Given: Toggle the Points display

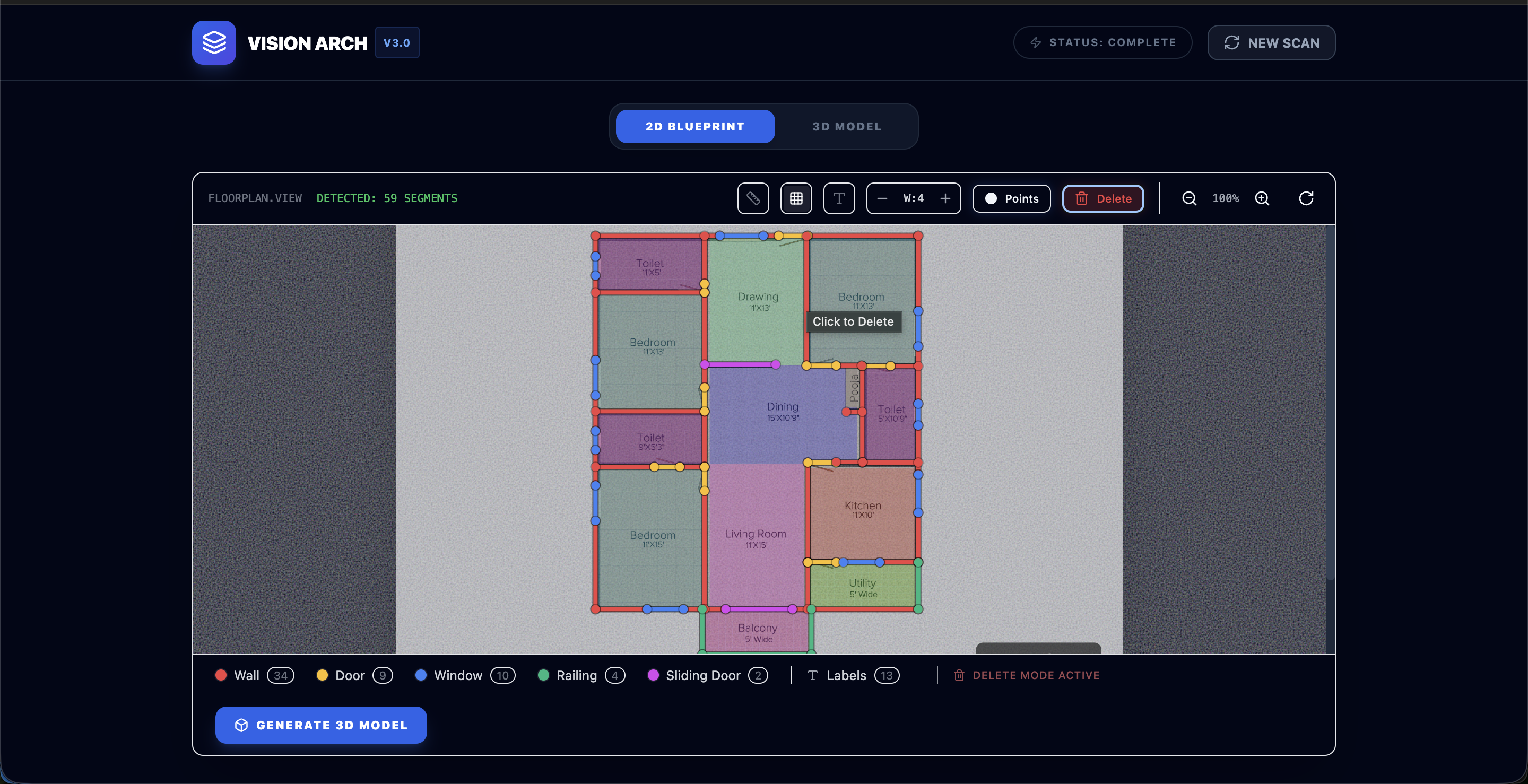Looking at the screenshot, I should click(x=1011, y=198).
